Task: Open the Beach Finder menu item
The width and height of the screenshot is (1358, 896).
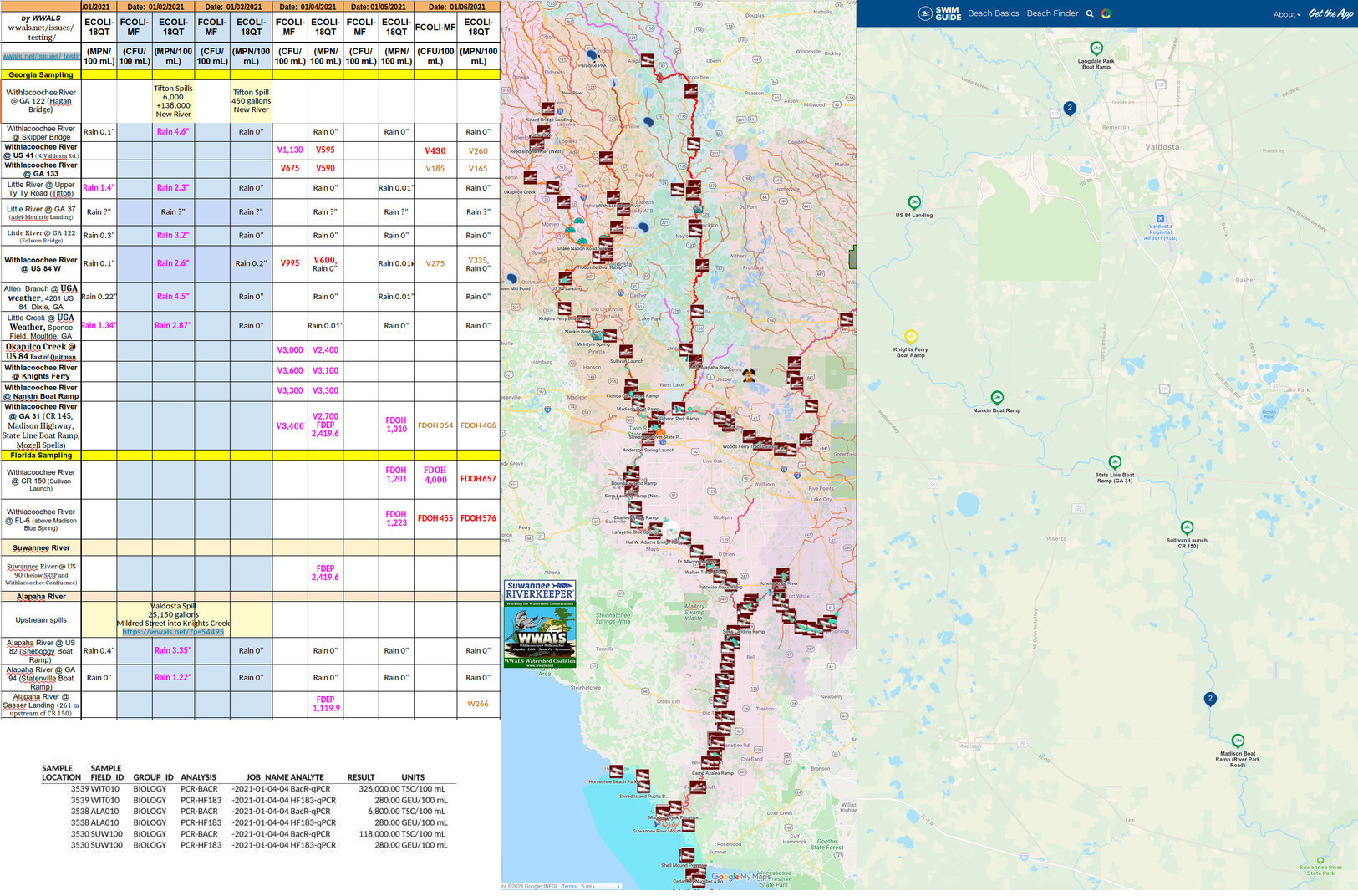Action: (x=1052, y=13)
